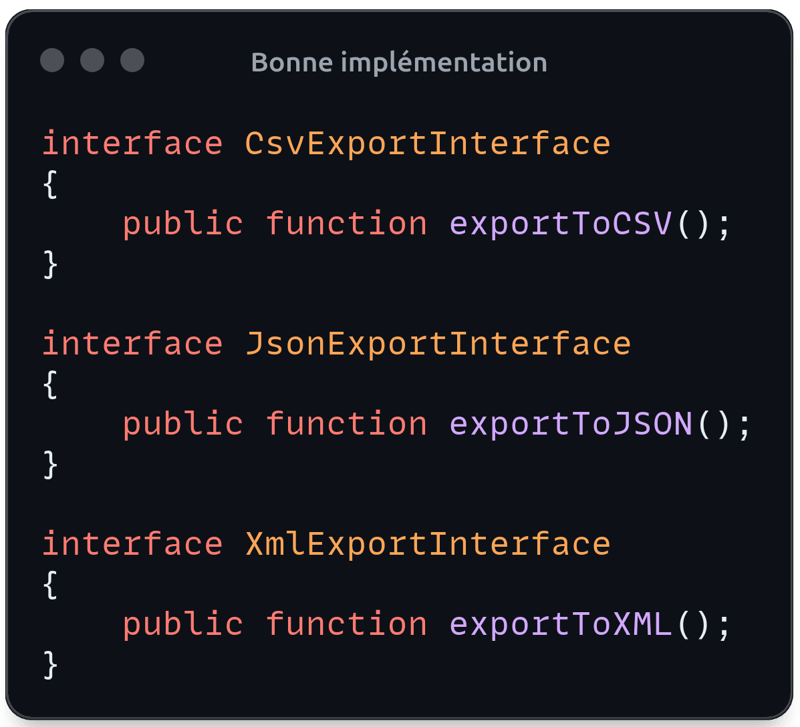The height and width of the screenshot is (727, 800).
Task: Click 'public' on the exportToXML line
Action: 183,625
